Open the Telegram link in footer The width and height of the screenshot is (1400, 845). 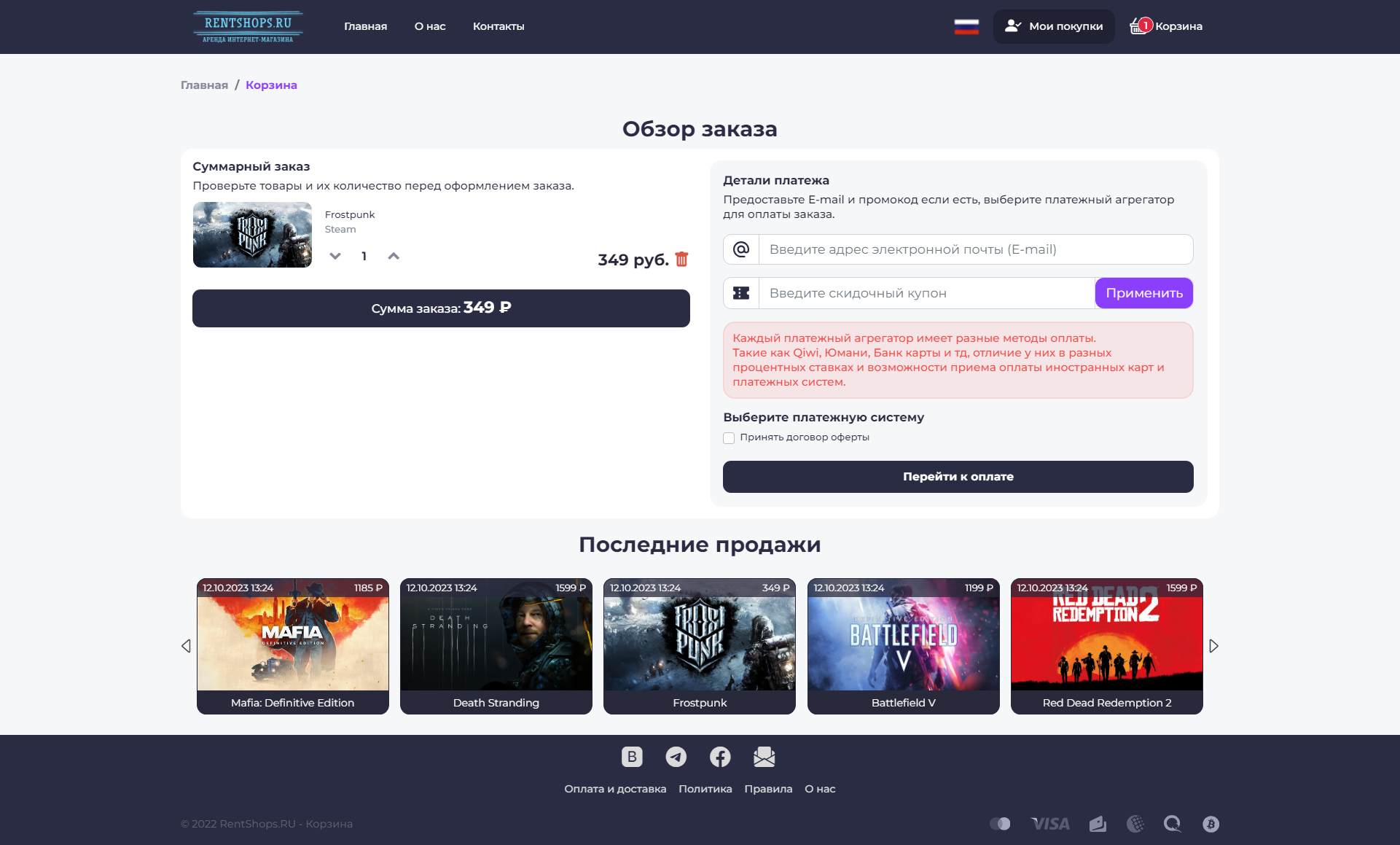tap(676, 757)
